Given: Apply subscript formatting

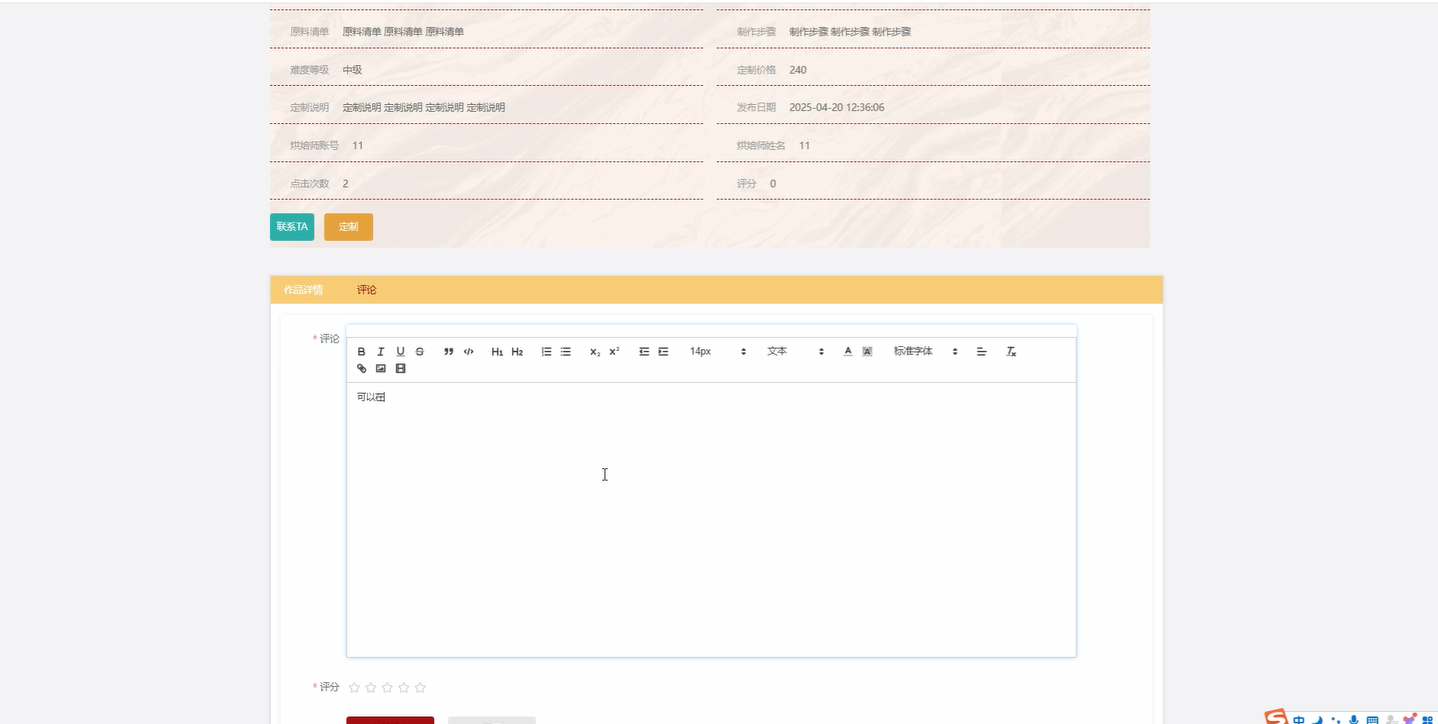Looking at the screenshot, I should coord(595,352).
